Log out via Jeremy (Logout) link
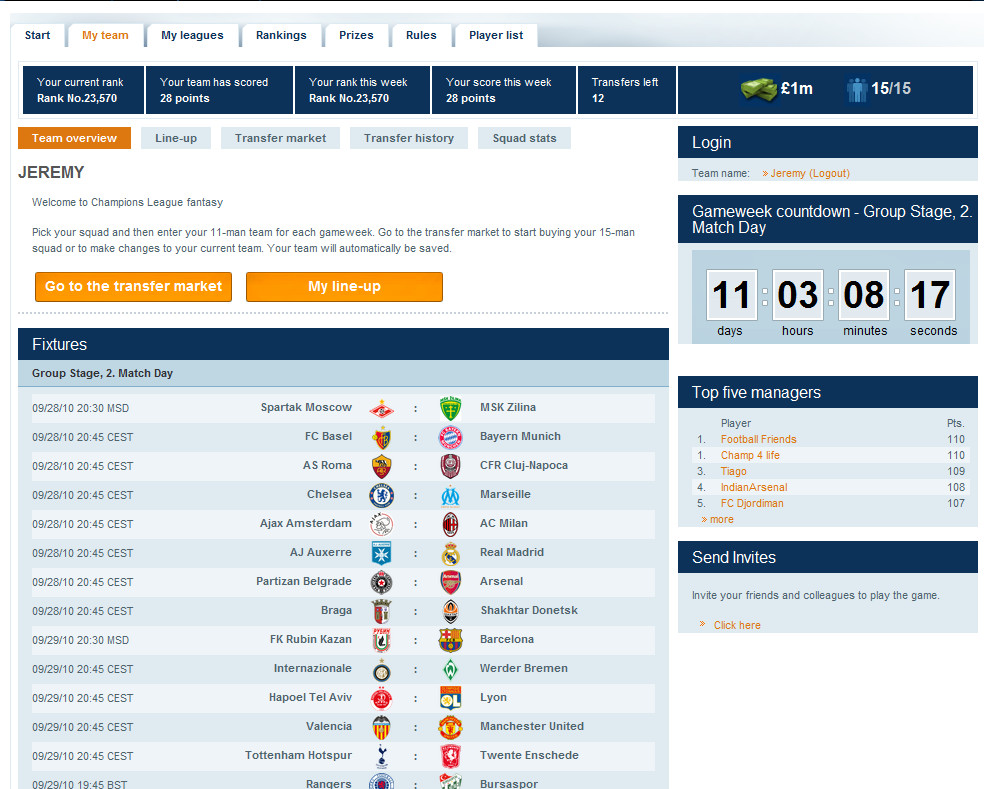This screenshot has height=789, width=984. [x=810, y=173]
